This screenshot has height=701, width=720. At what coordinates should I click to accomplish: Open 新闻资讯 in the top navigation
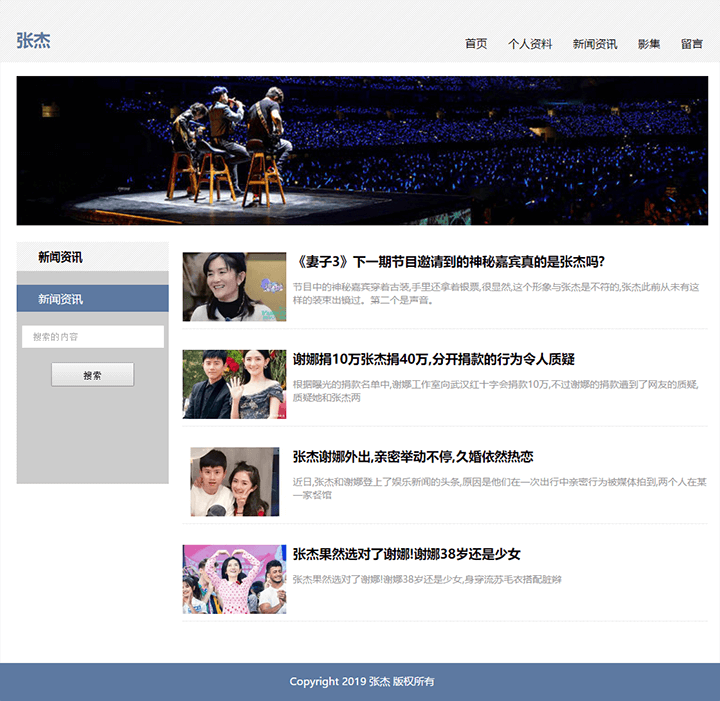coord(595,44)
